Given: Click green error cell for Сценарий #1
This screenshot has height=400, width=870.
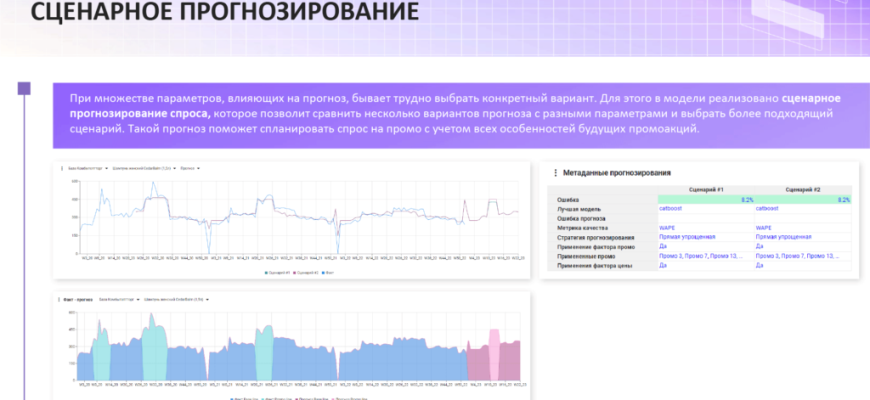Looking at the screenshot, I should (705, 200).
